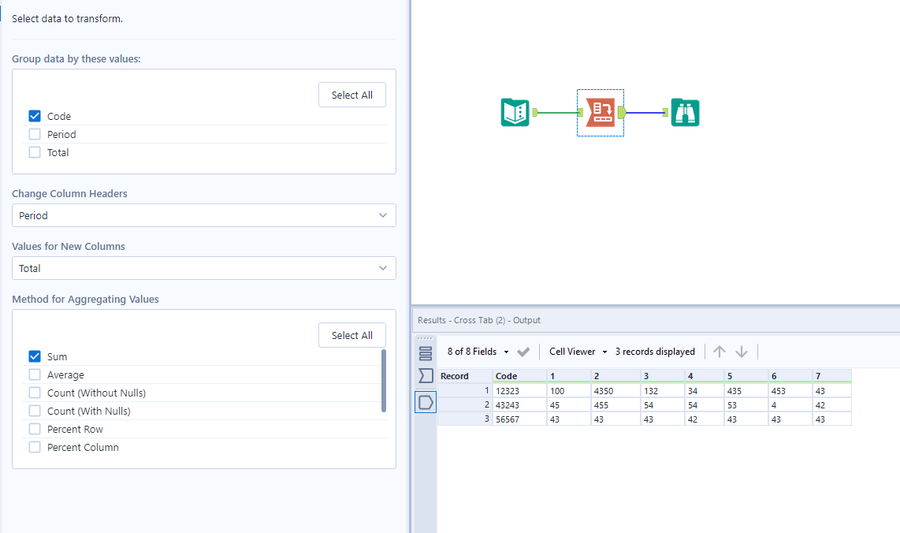Select cell with value 453
Viewport: 900px width, 533px height.
(790, 391)
